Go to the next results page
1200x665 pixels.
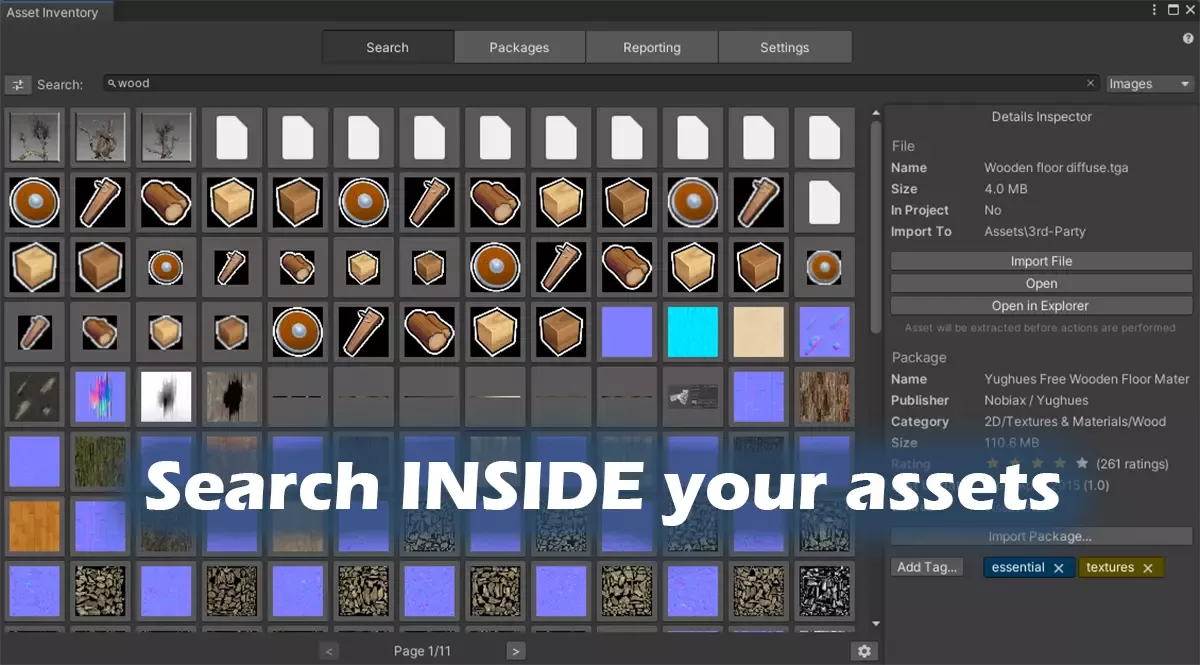[x=515, y=651]
